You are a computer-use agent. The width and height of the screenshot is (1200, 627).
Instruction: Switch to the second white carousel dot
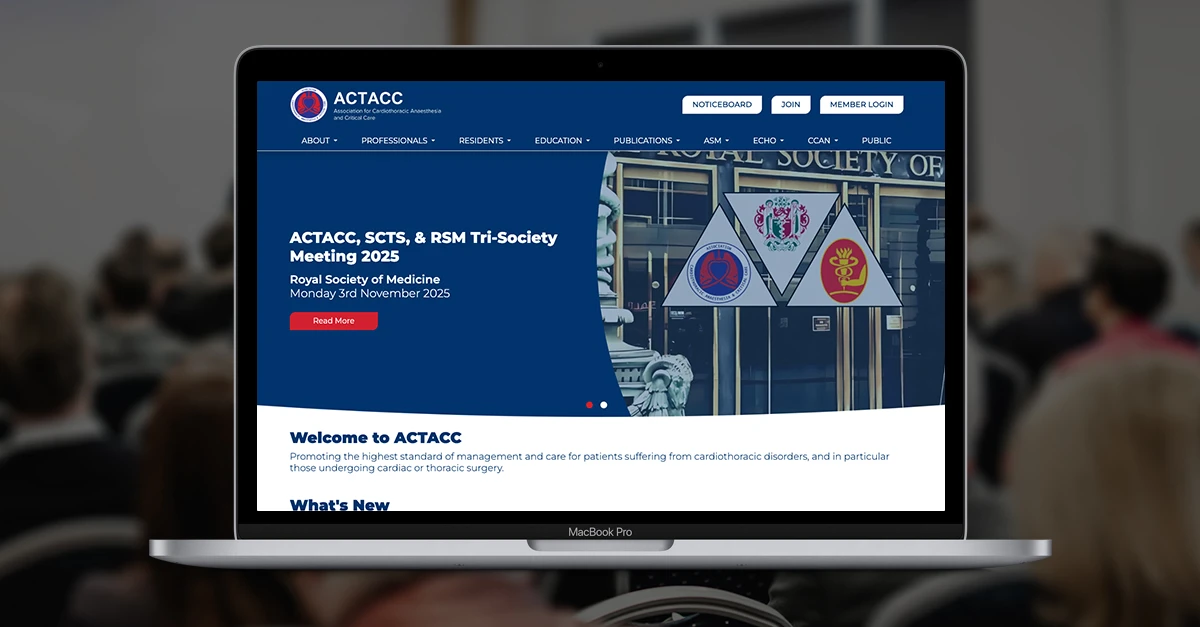click(x=603, y=405)
